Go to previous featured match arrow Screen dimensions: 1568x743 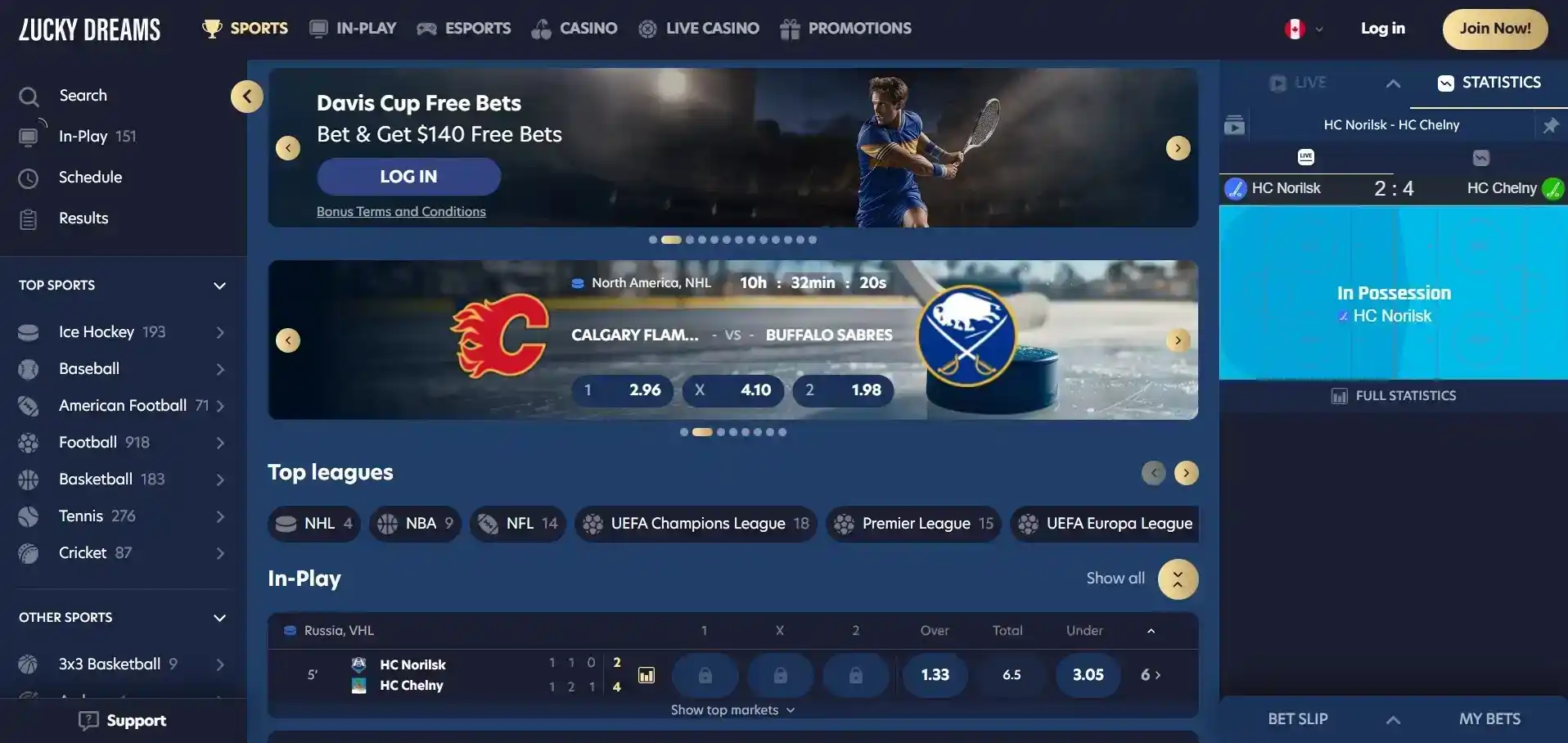(288, 340)
